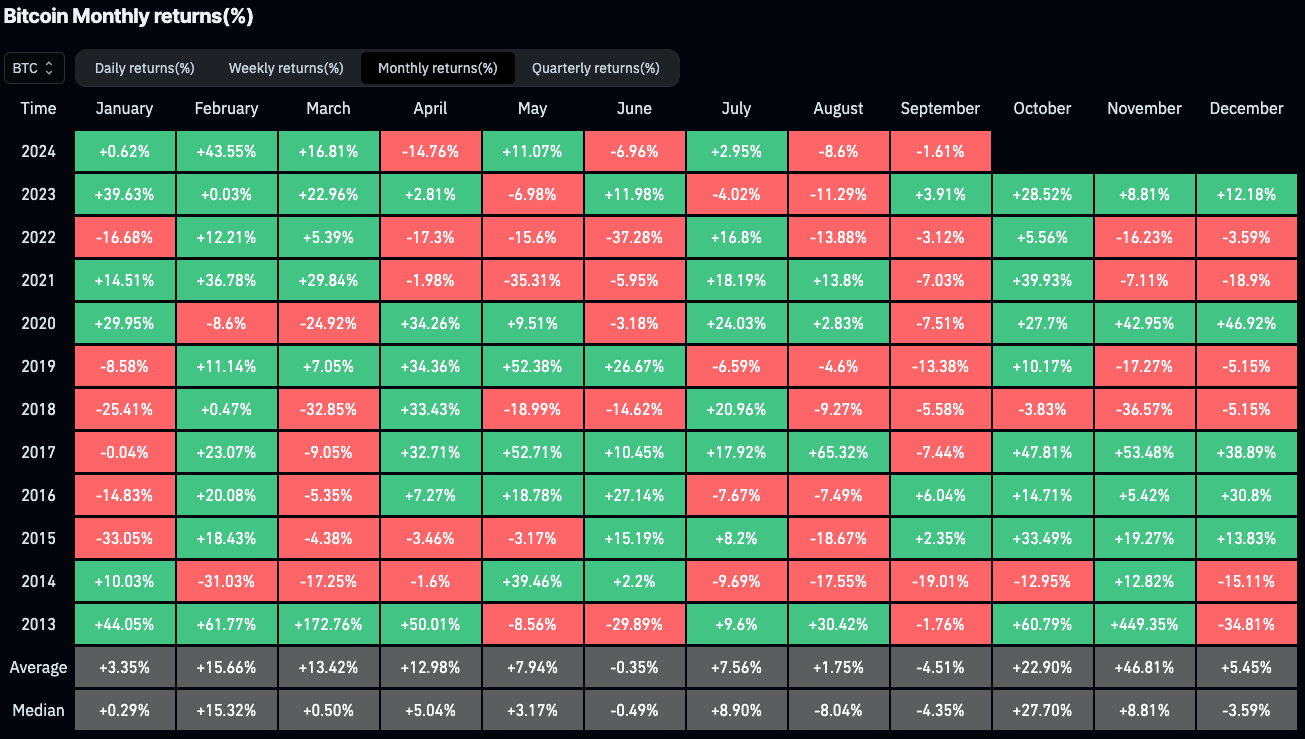The image size is (1305, 739).
Task: Open the BTC coin selector dropdown
Action: [34, 68]
